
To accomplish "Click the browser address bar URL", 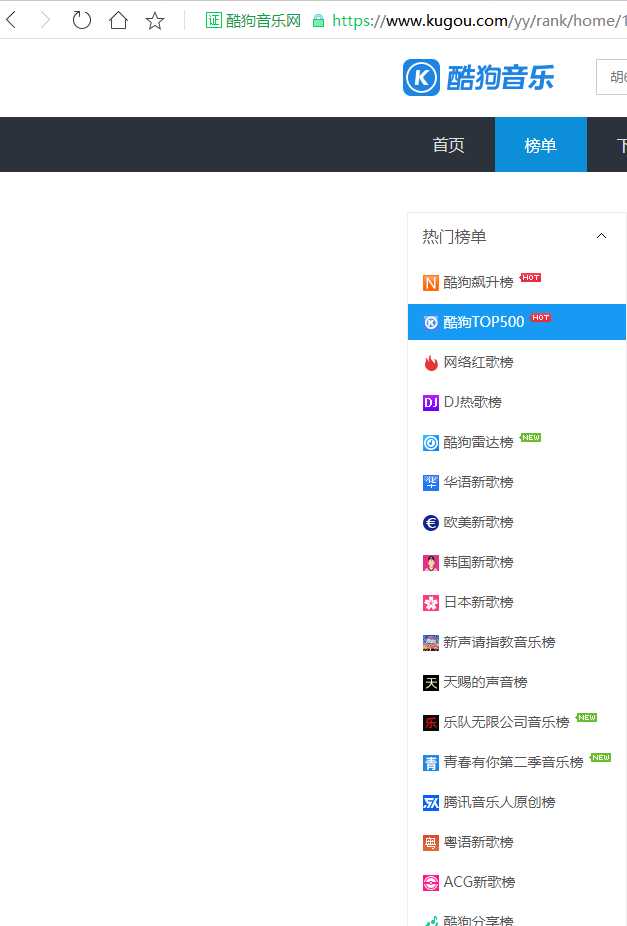I will 479,21.
